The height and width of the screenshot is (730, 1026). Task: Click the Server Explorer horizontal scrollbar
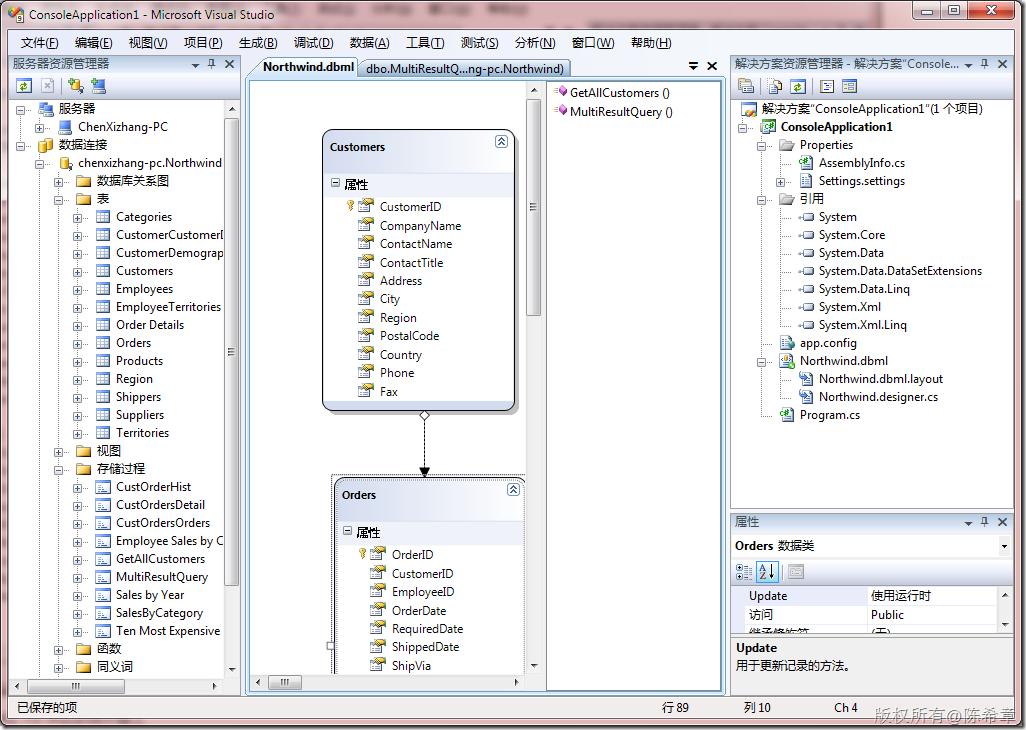pos(75,686)
